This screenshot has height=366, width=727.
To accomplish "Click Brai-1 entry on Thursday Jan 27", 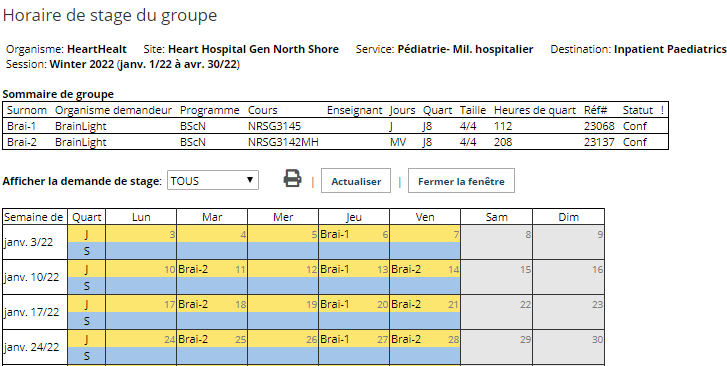I will tap(335, 339).
